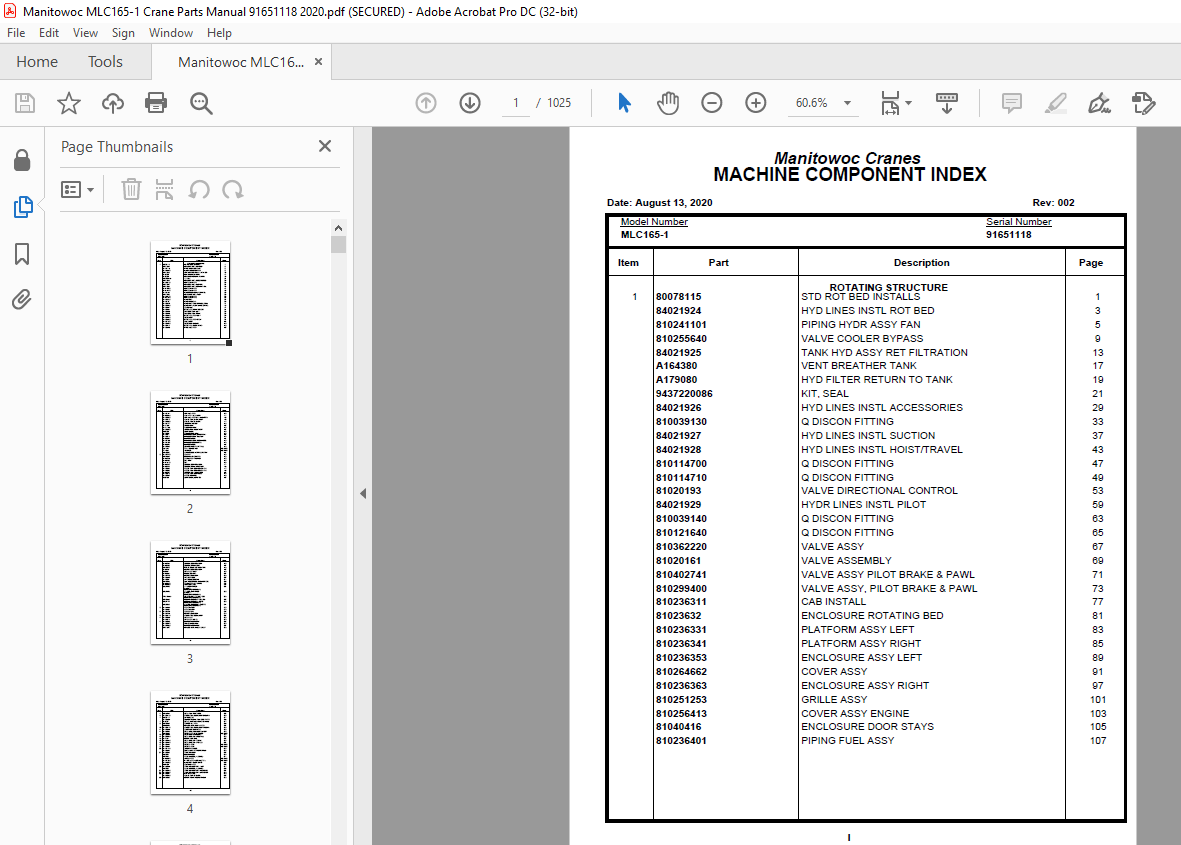1181x845 pixels.
Task: Open the File menu
Action: [16, 32]
